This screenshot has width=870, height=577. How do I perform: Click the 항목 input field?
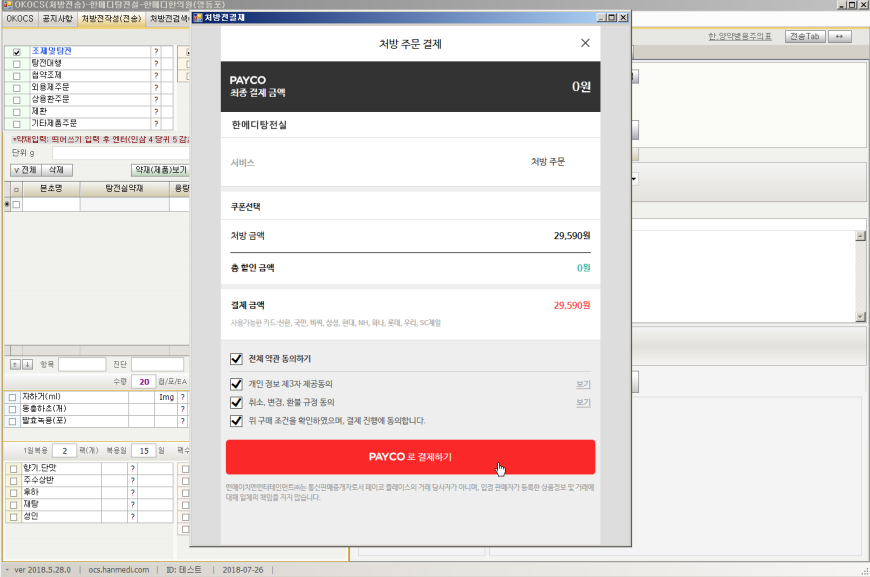(x=82, y=365)
